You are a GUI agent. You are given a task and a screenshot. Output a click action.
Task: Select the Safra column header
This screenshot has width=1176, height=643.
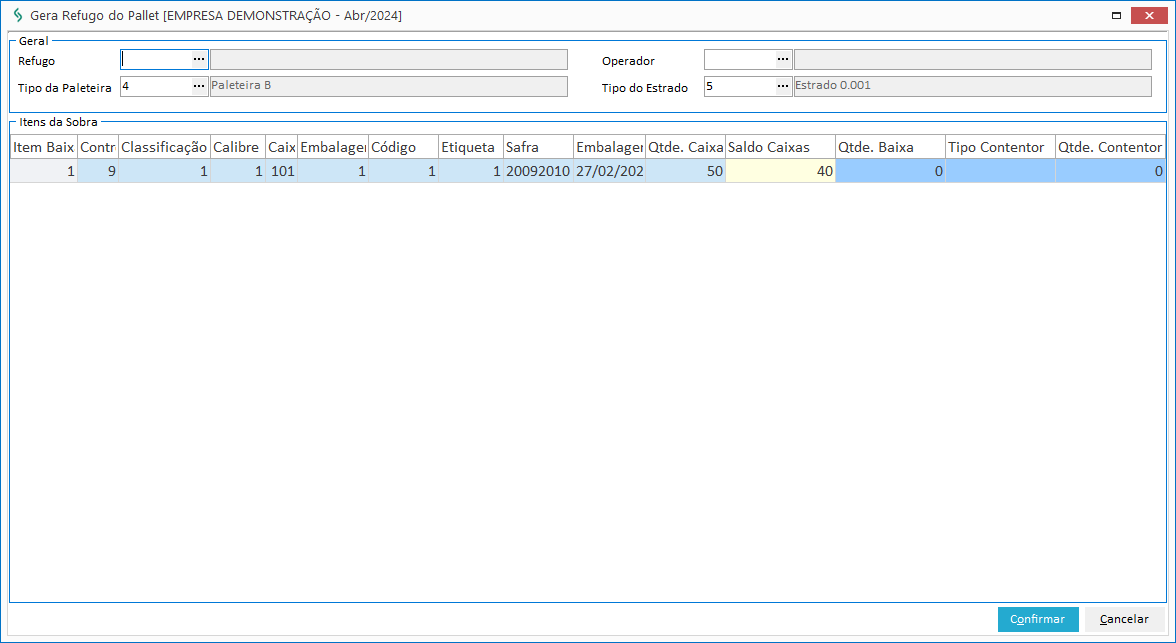[x=538, y=147]
